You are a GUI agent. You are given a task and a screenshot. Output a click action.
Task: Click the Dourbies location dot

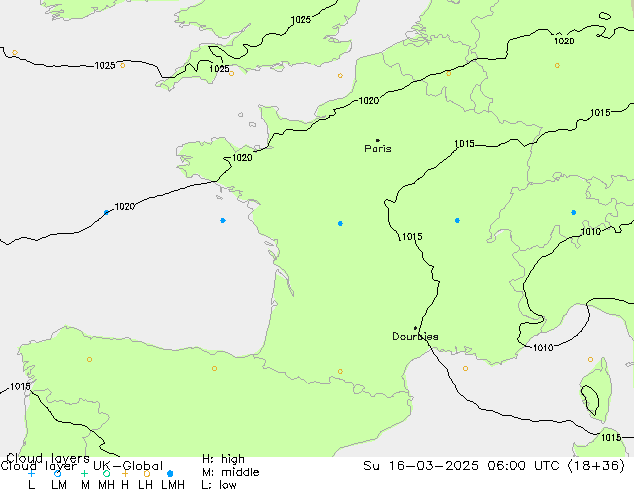click(415, 328)
